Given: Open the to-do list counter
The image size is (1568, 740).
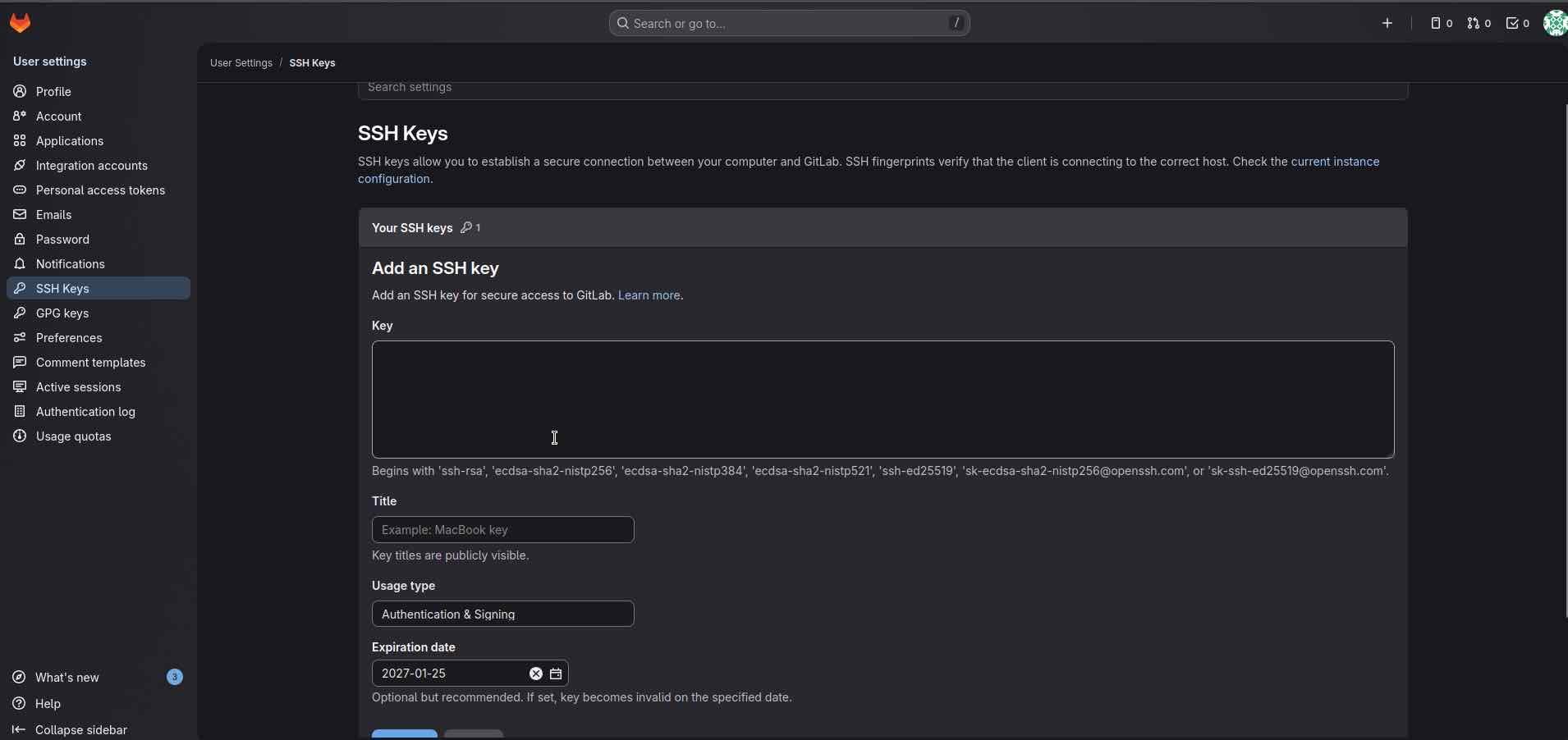Looking at the screenshot, I should point(1518,23).
